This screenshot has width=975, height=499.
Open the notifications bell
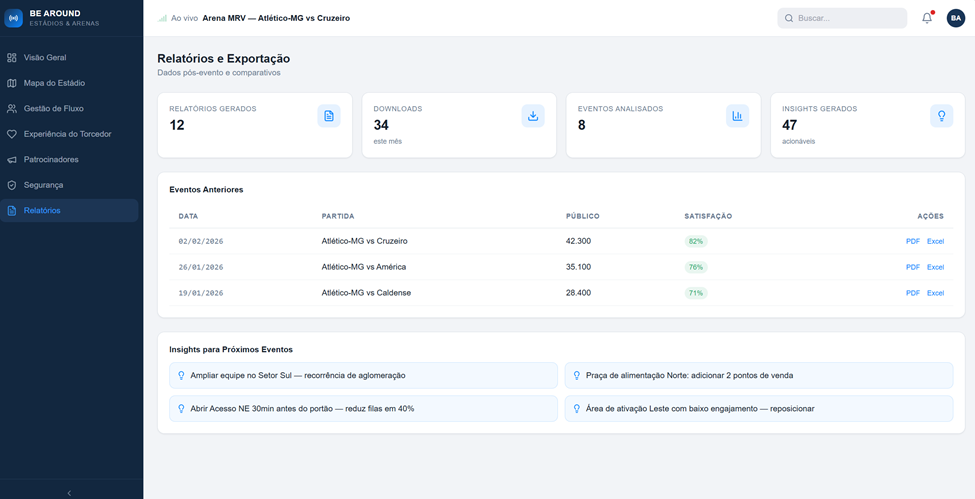(926, 18)
